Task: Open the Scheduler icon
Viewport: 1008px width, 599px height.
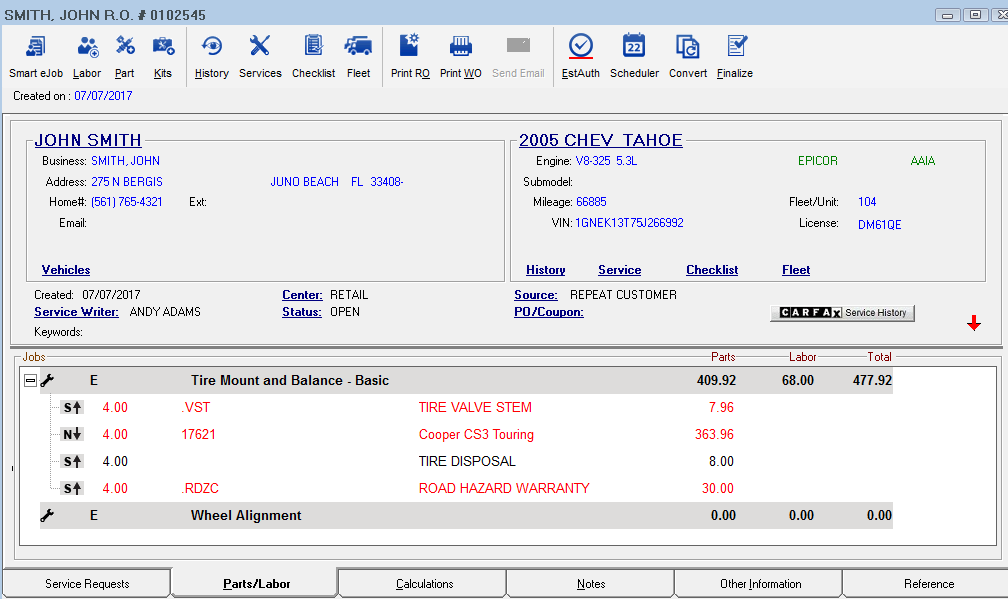Action: (634, 55)
